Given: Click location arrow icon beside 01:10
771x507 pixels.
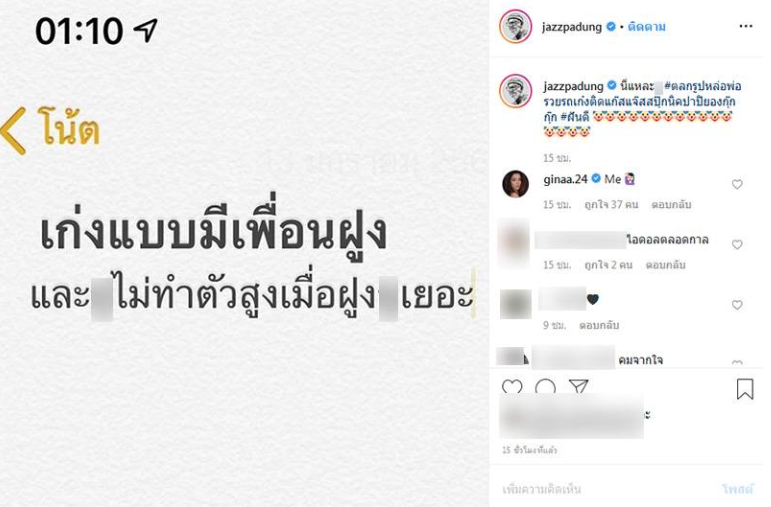Looking at the screenshot, I should tap(146, 30).
